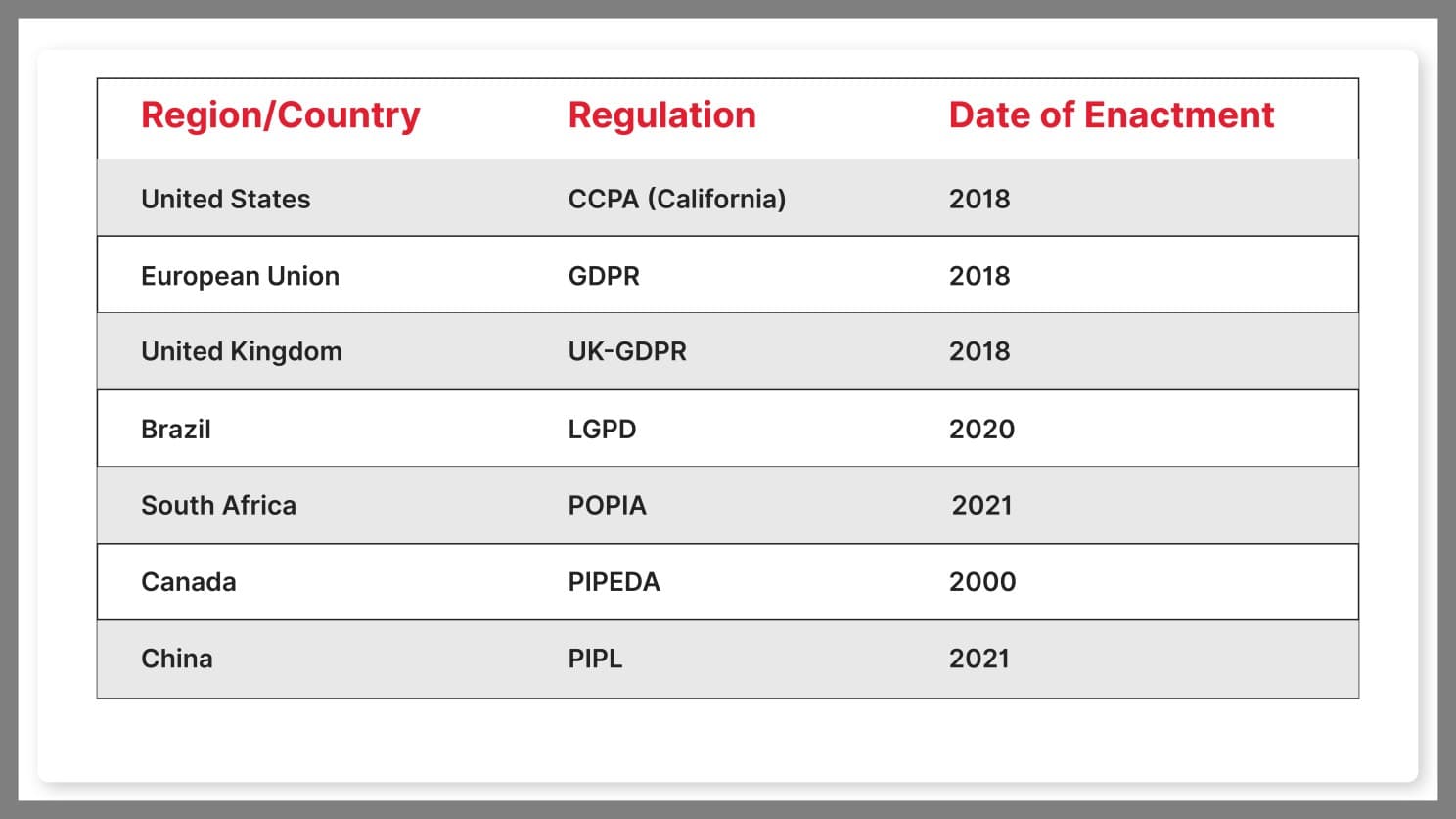Click the PIPL regulation cell

[x=595, y=659]
